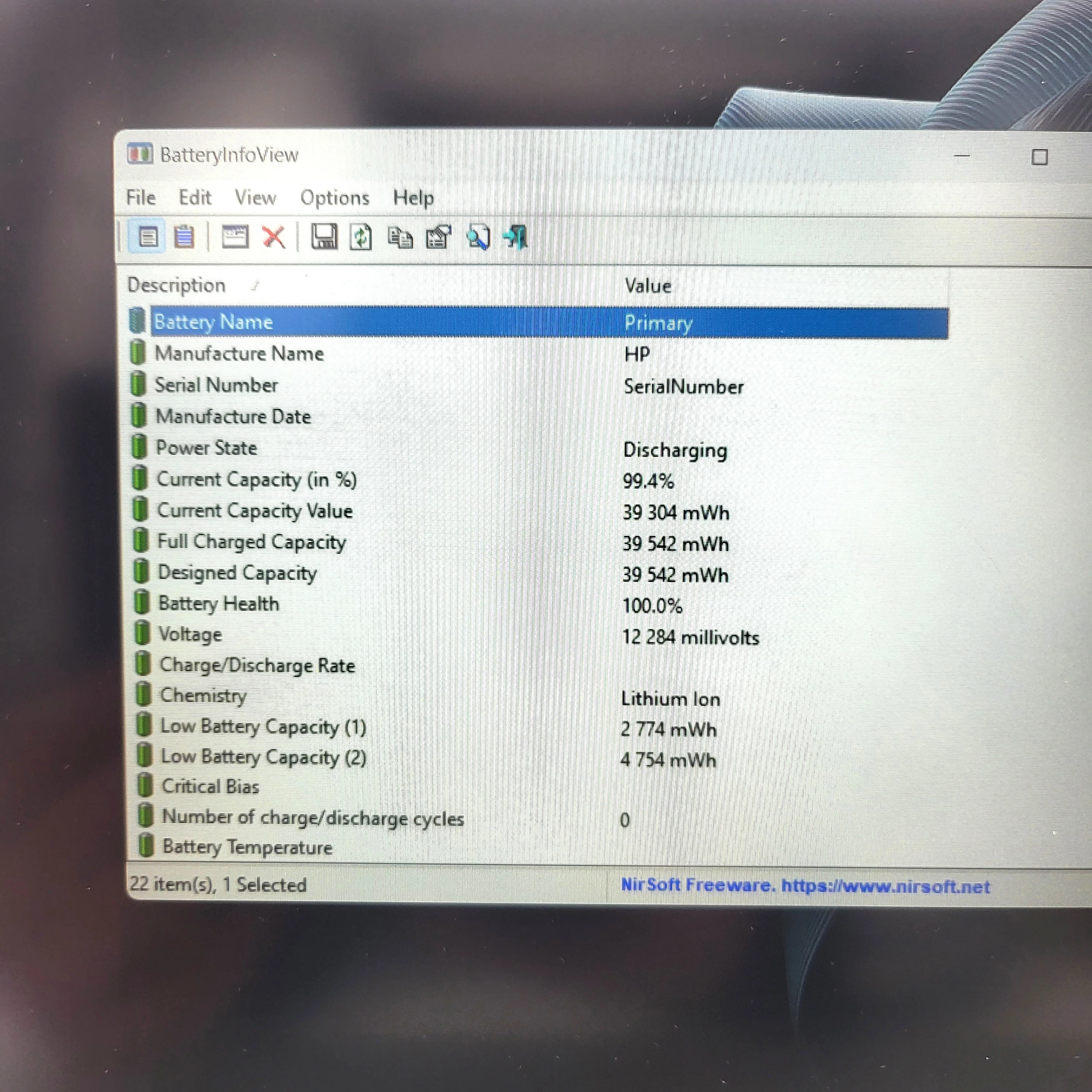Sort by the Value column header
This screenshot has height=1092, width=1092.
648,286
